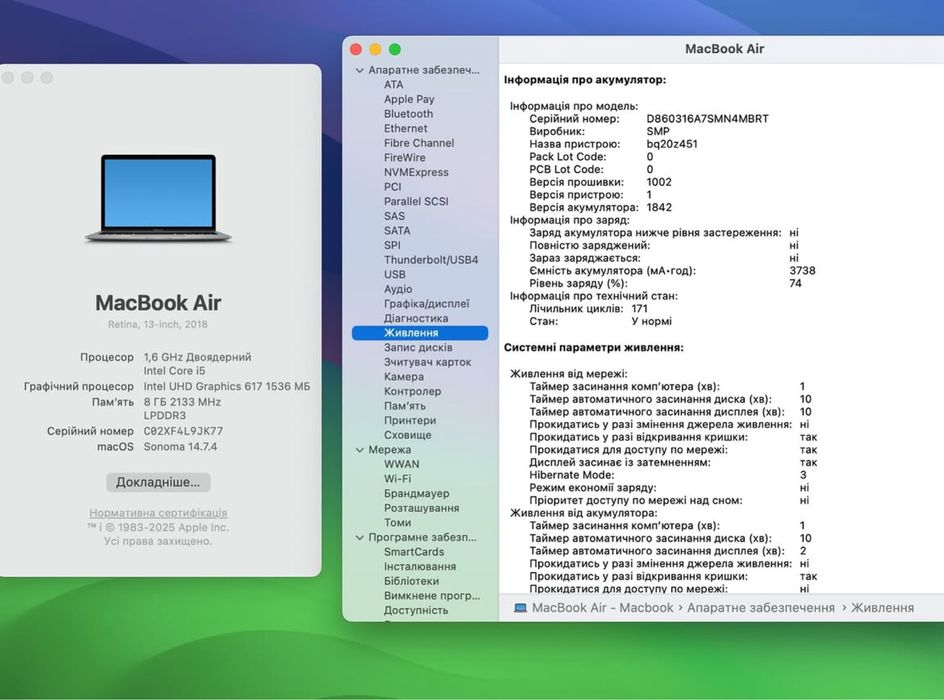Collapse the Апаратне забезпечення tree section

tap(359, 70)
